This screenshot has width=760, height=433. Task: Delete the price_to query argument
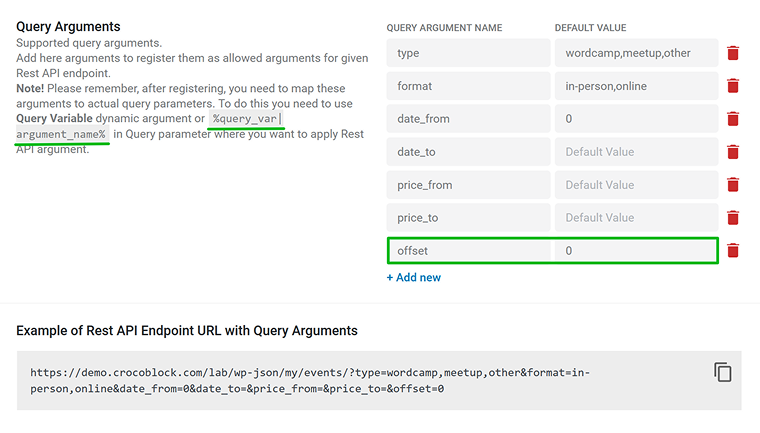point(733,218)
